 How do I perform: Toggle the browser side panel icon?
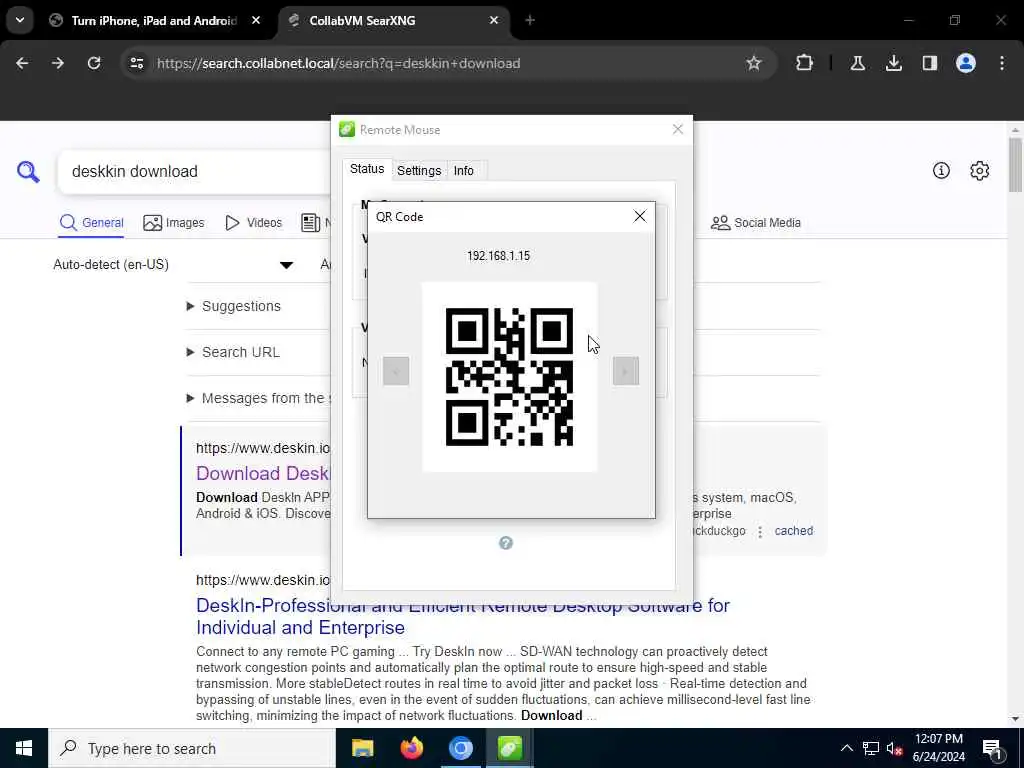[x=929, y=63]
